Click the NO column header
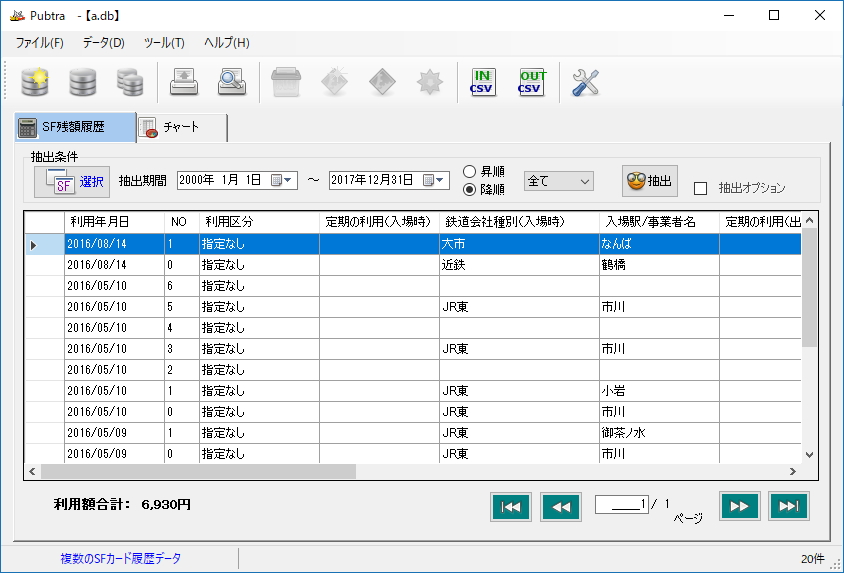The width and height of the screenshot is (844, 573). tap(181, 222)
